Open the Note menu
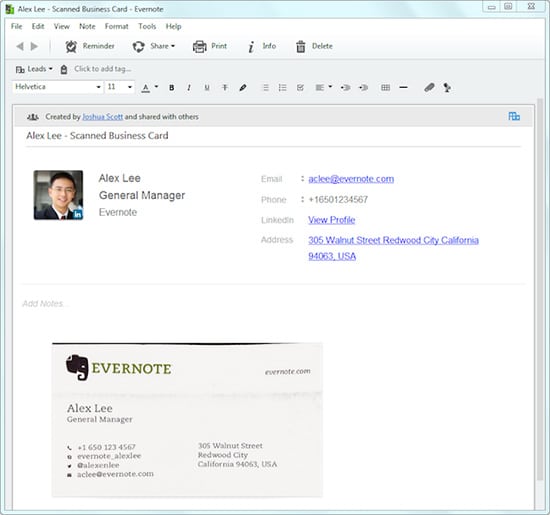This screenshot has width=550, height=515. click(87, 26)
